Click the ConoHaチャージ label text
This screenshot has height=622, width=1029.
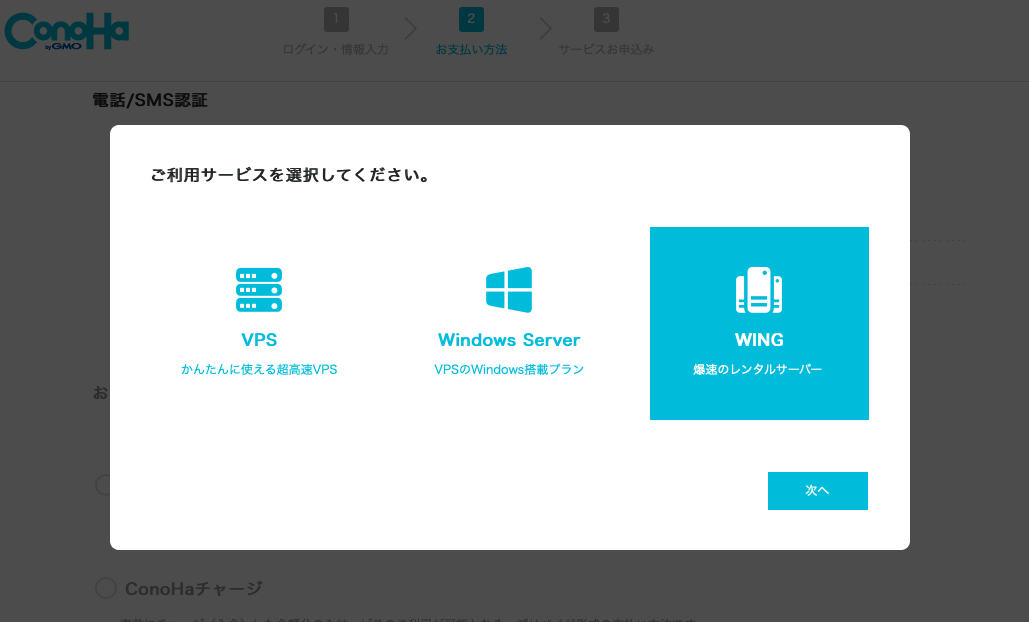[194, 589]
